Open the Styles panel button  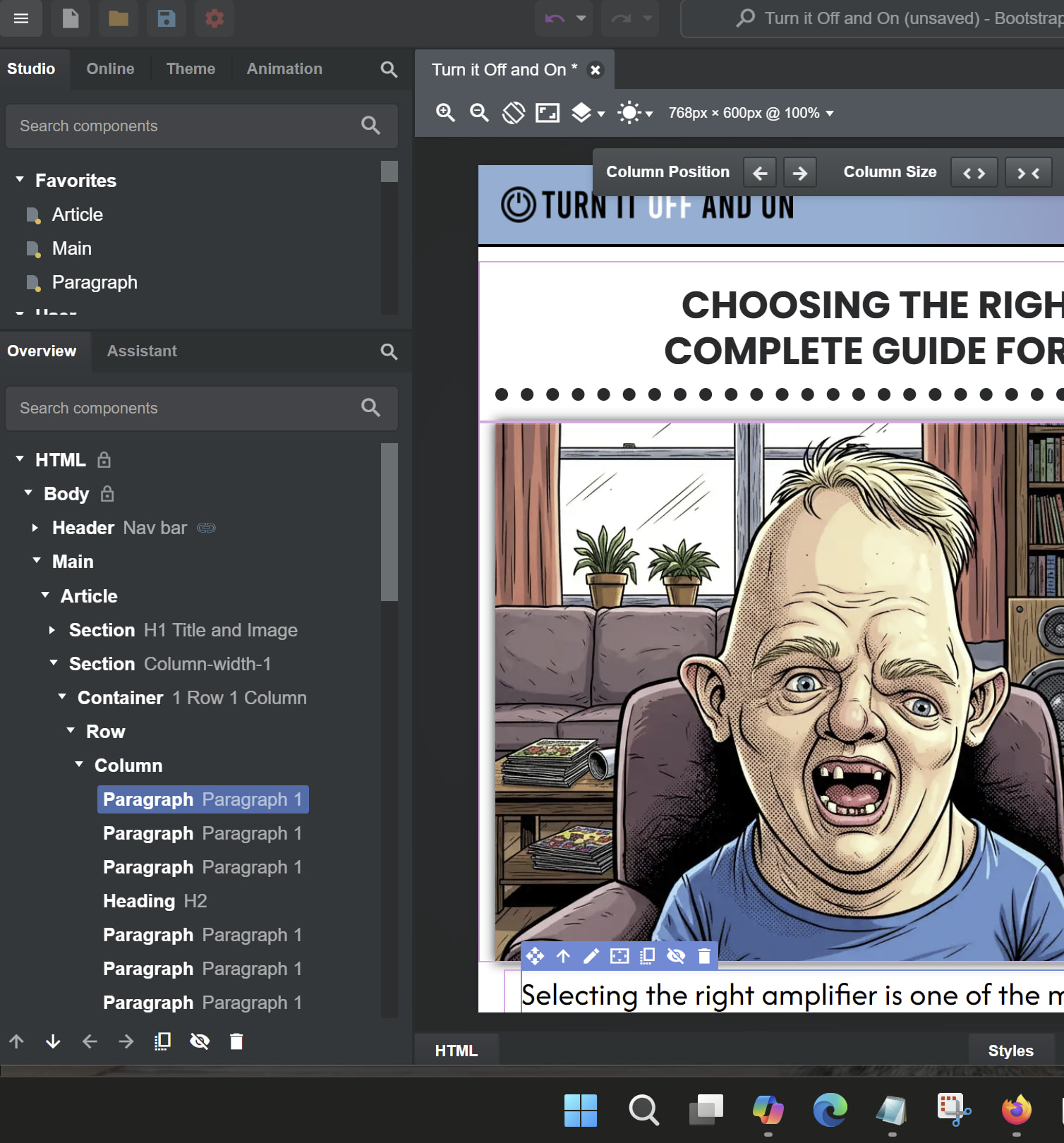tap(1010, 1051)
